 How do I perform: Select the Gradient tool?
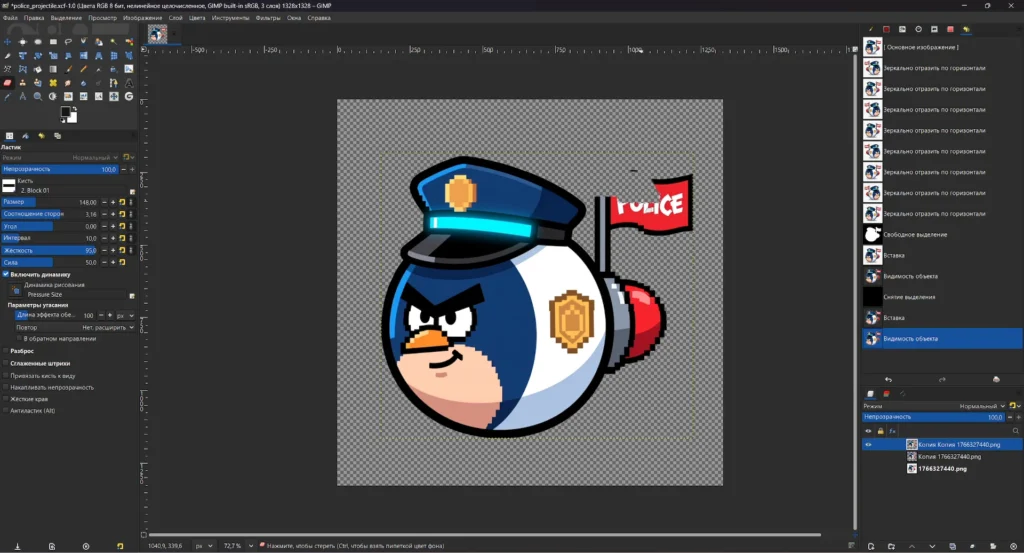(54, 69)
